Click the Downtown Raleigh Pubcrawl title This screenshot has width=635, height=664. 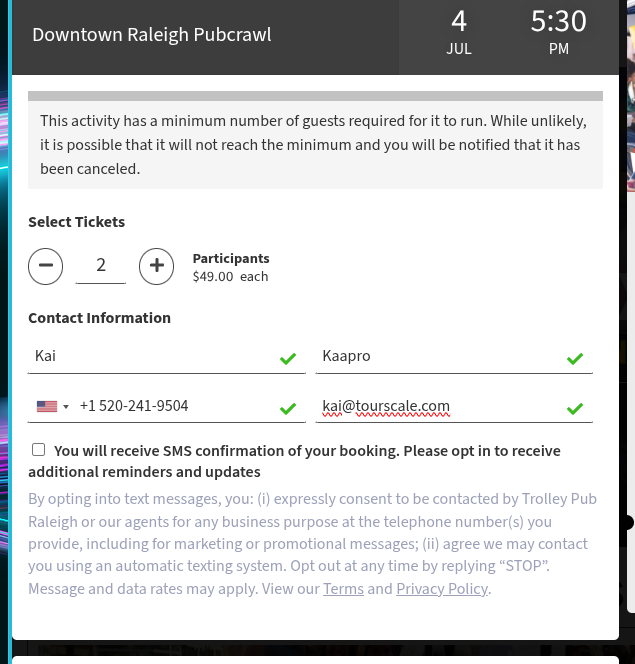152,35
